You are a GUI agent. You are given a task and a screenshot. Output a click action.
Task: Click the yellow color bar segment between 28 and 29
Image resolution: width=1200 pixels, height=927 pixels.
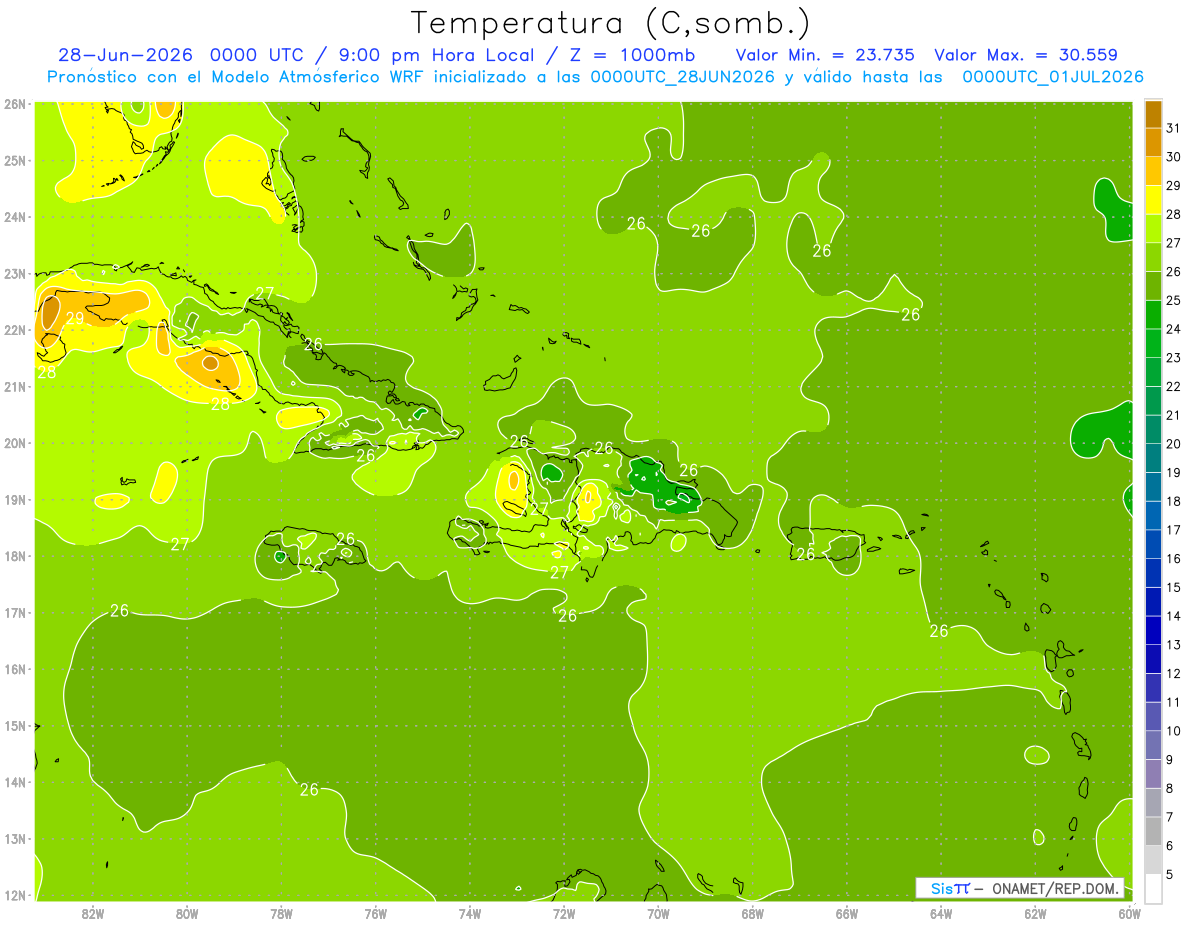(1153, 200)
